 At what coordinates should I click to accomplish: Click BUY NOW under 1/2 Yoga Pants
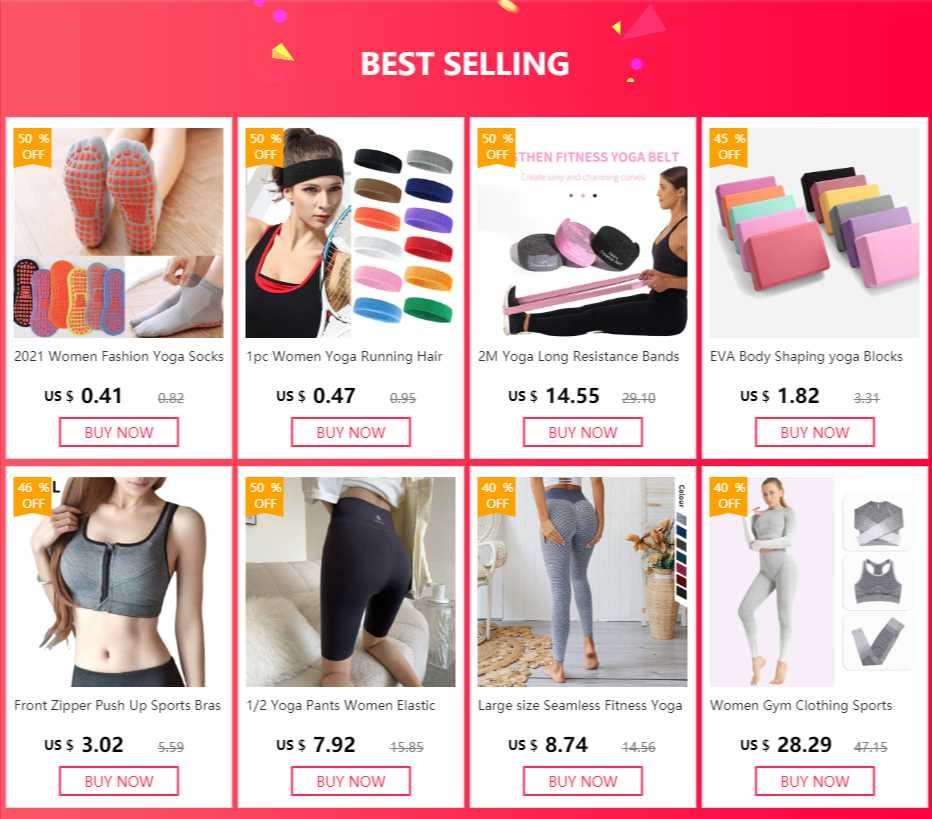coord(351,781)
